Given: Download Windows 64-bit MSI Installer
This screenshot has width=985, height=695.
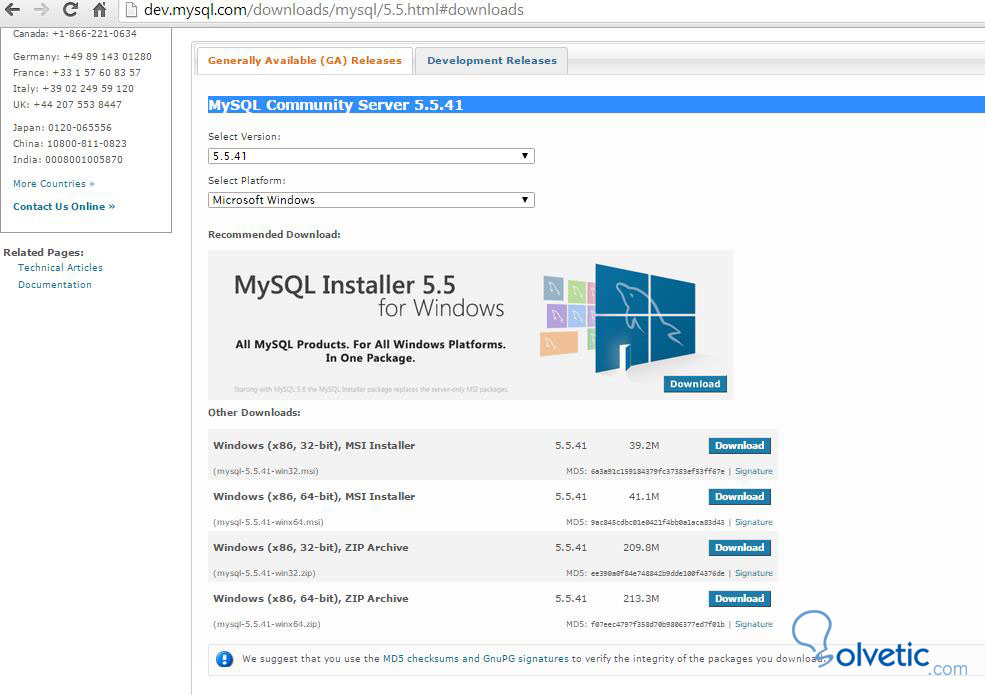Looking at the screenshot, I should 739,496.
